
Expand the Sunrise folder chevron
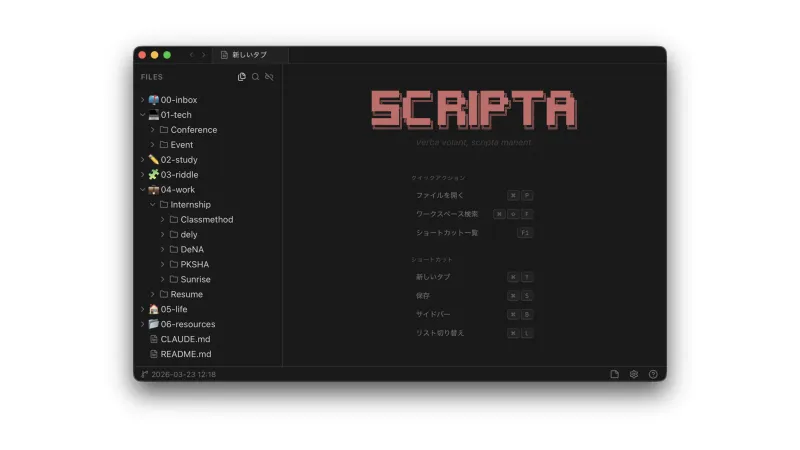tap(162, 280)
